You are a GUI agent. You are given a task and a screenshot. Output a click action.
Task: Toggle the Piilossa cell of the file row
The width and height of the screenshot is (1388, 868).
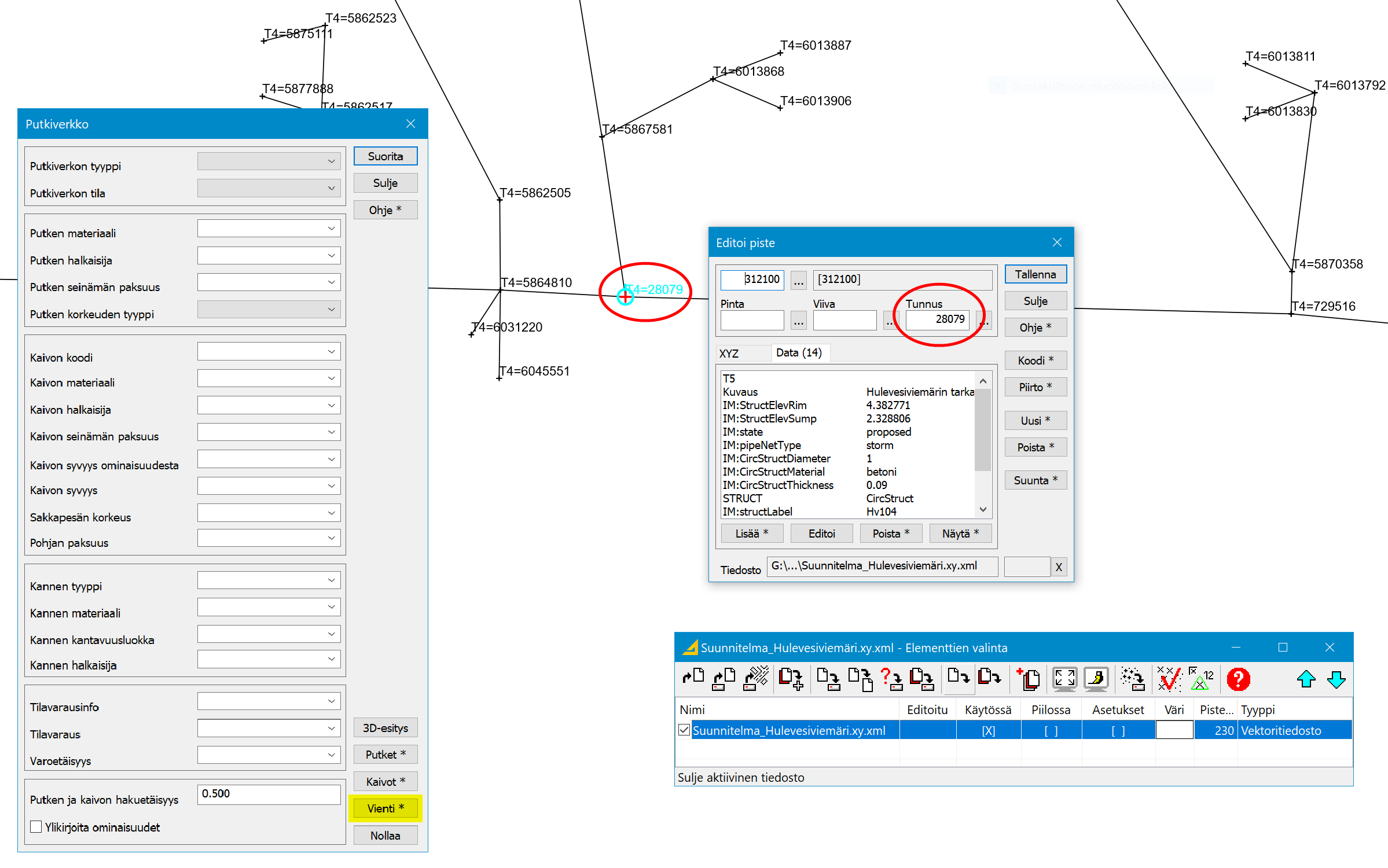[1051, 731]
